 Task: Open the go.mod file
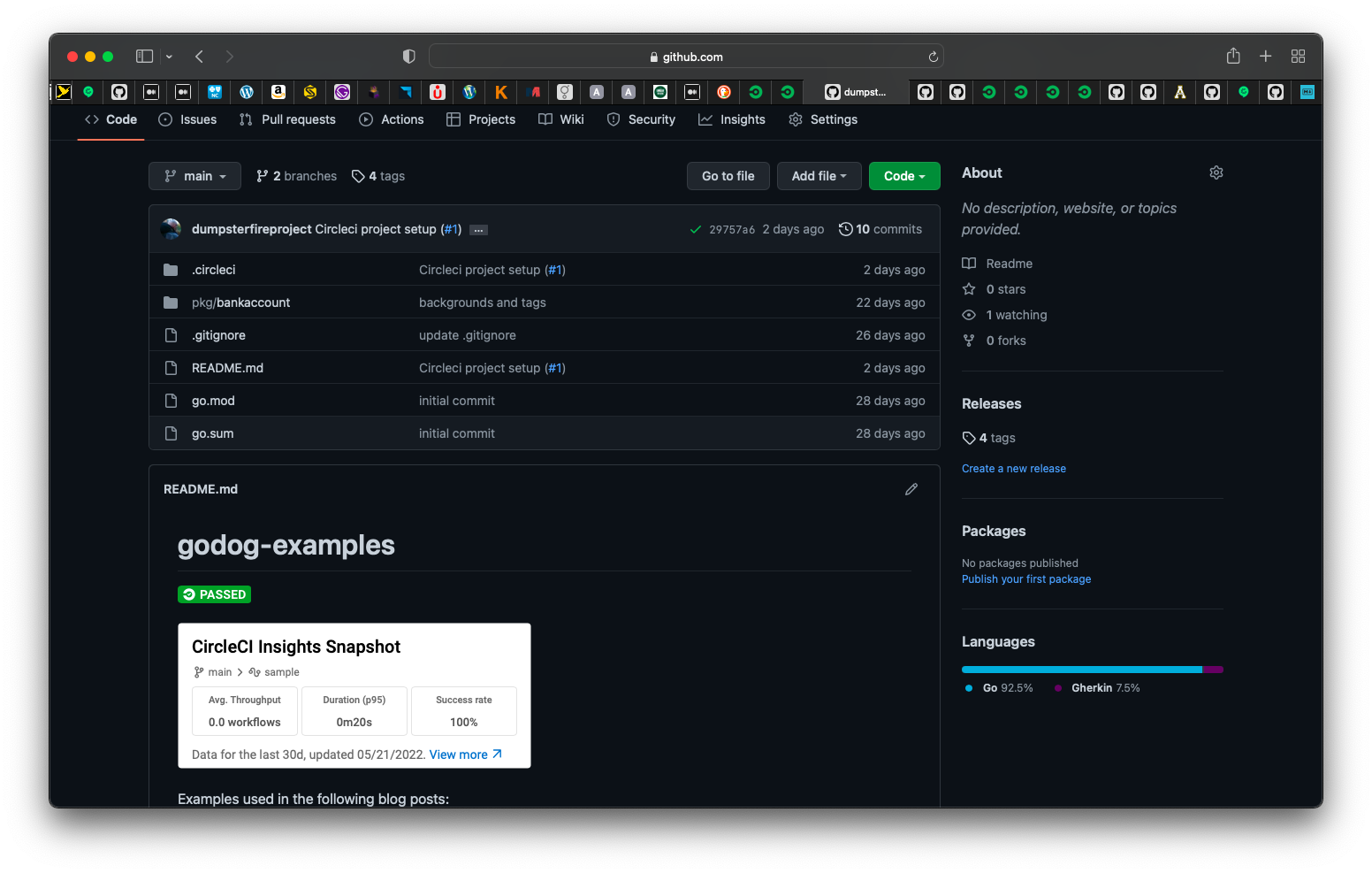tap(213, 401)
